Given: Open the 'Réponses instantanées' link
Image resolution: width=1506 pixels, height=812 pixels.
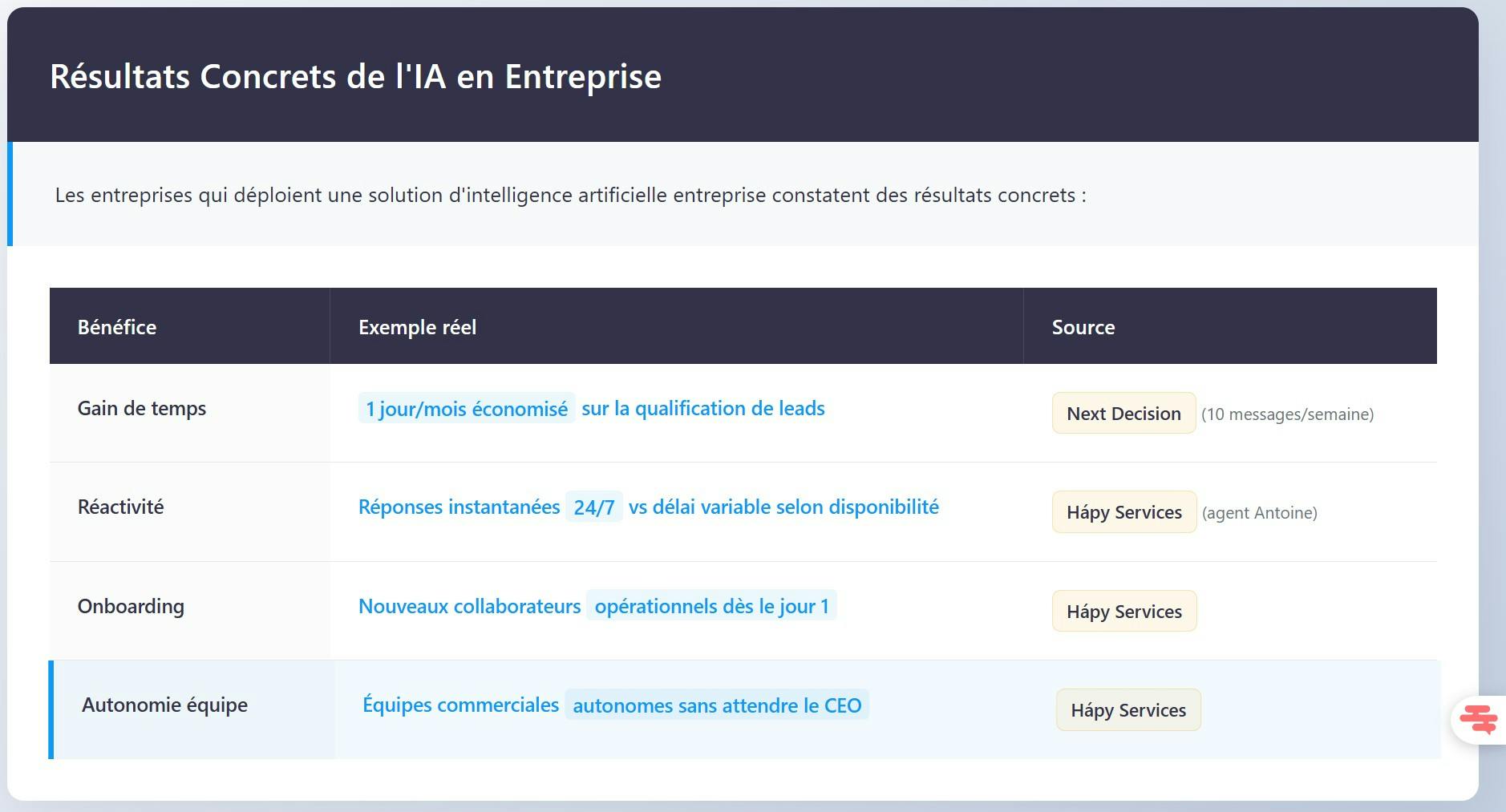Looking at the screenshot, I should pyautogui.click(x=459, y=507).
